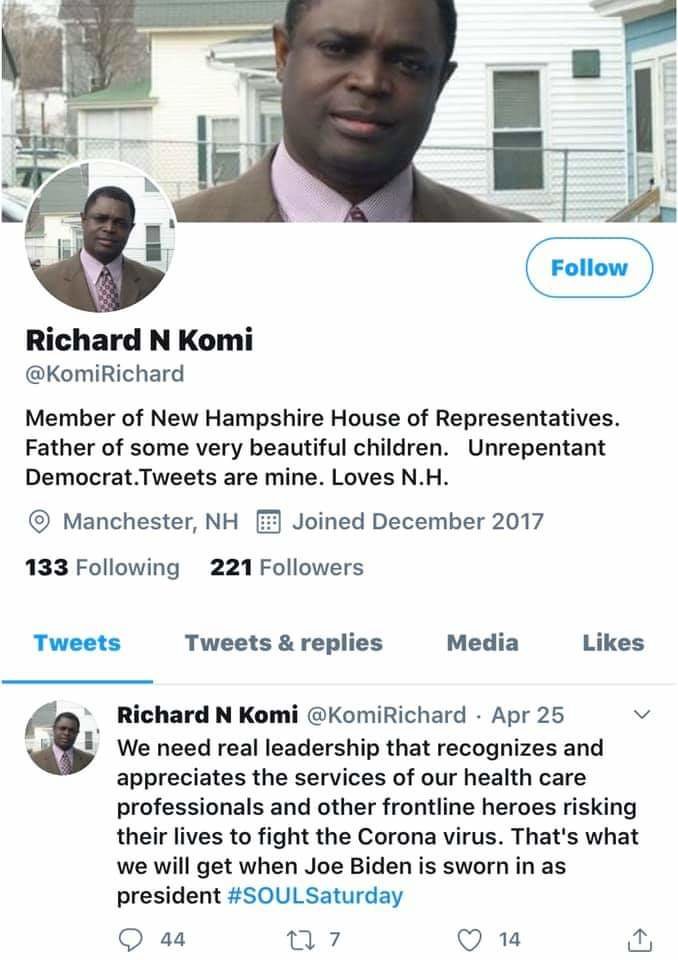
Task: Tap the share upload icon
Action: click(637, 940)
